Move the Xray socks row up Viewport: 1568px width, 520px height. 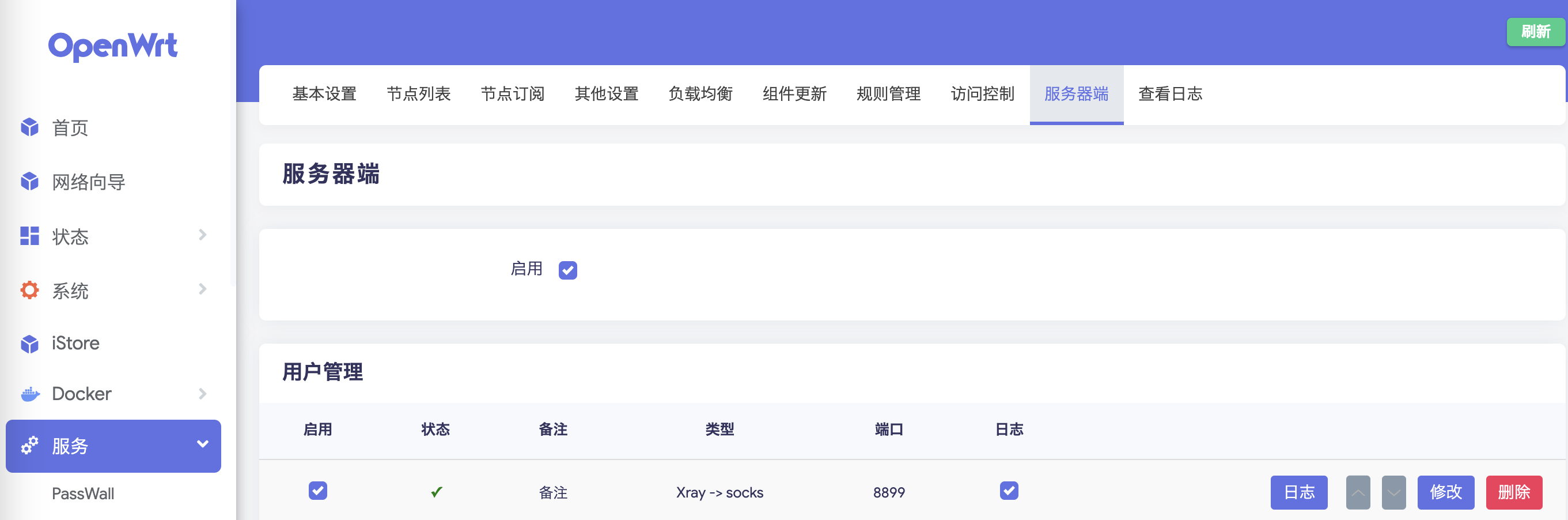tap(1357, 492)
